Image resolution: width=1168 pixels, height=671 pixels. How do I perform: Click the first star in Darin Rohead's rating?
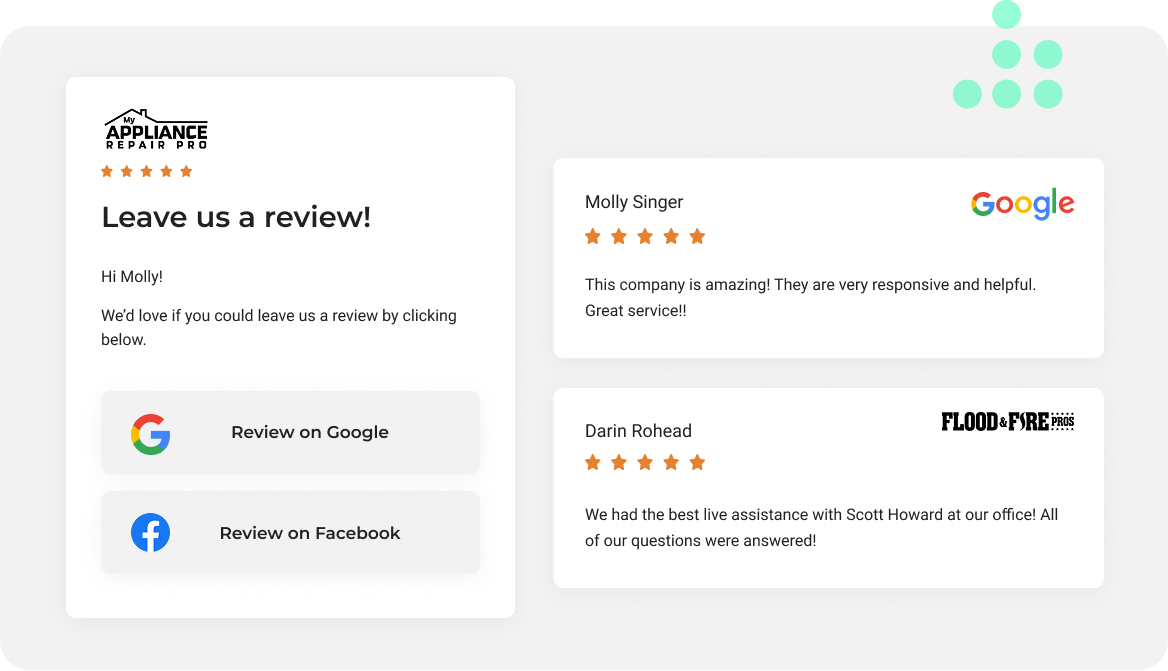[x=593, y=462]
